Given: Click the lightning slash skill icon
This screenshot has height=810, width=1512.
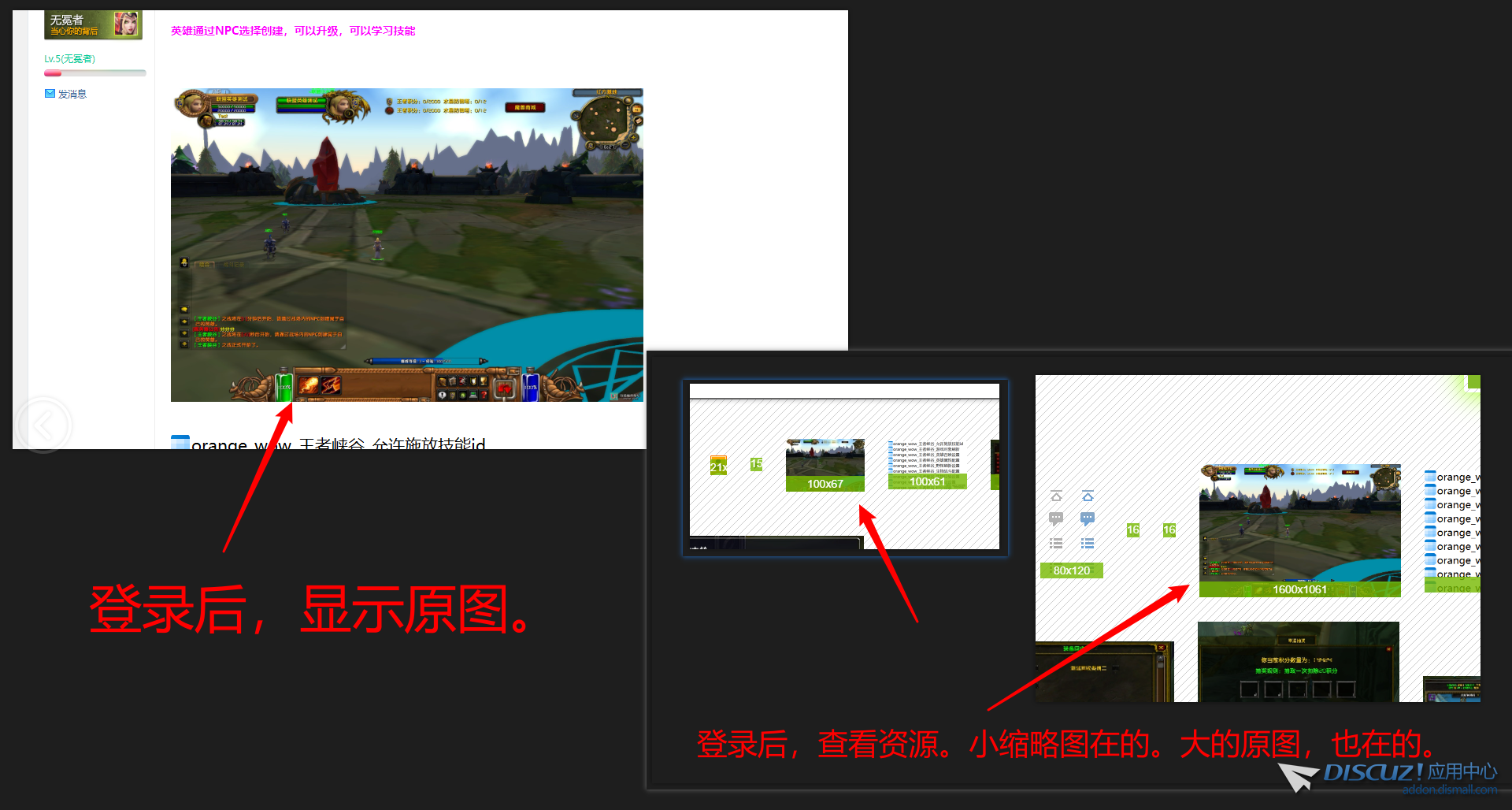Looking at the screenshot, I should tap(330, 385).
